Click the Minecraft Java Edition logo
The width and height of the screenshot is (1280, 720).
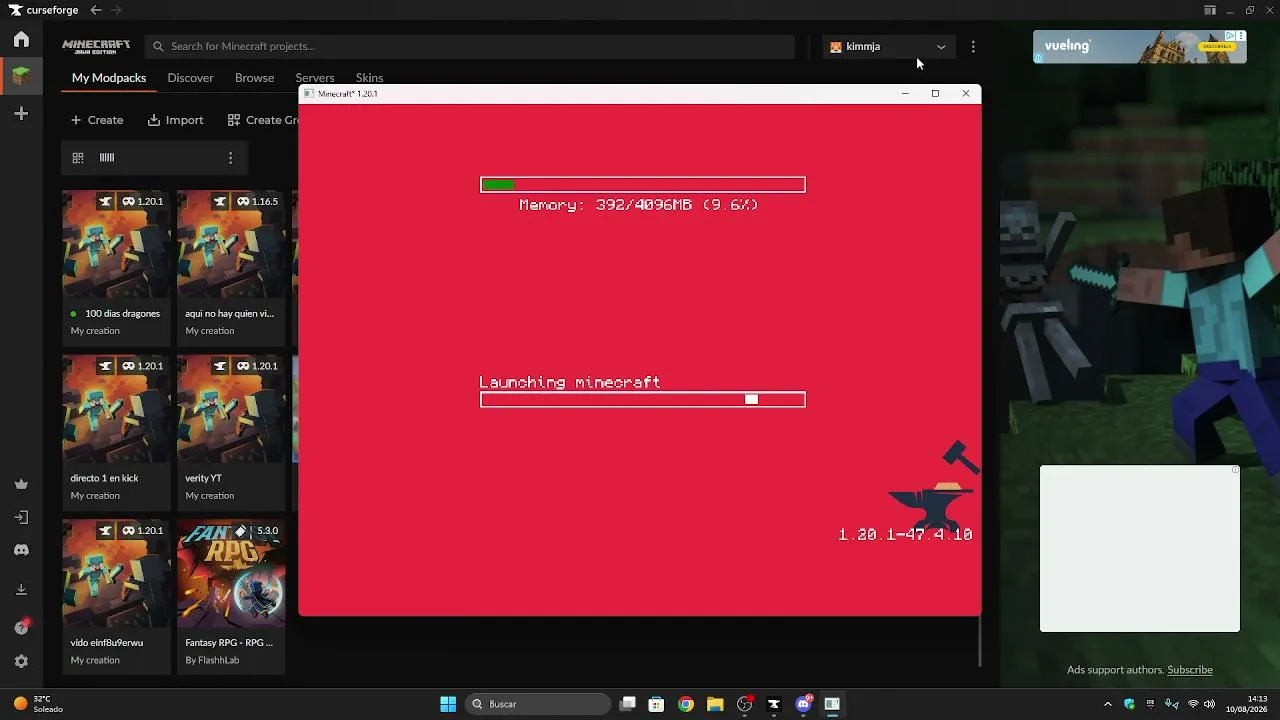pos(96,46)
